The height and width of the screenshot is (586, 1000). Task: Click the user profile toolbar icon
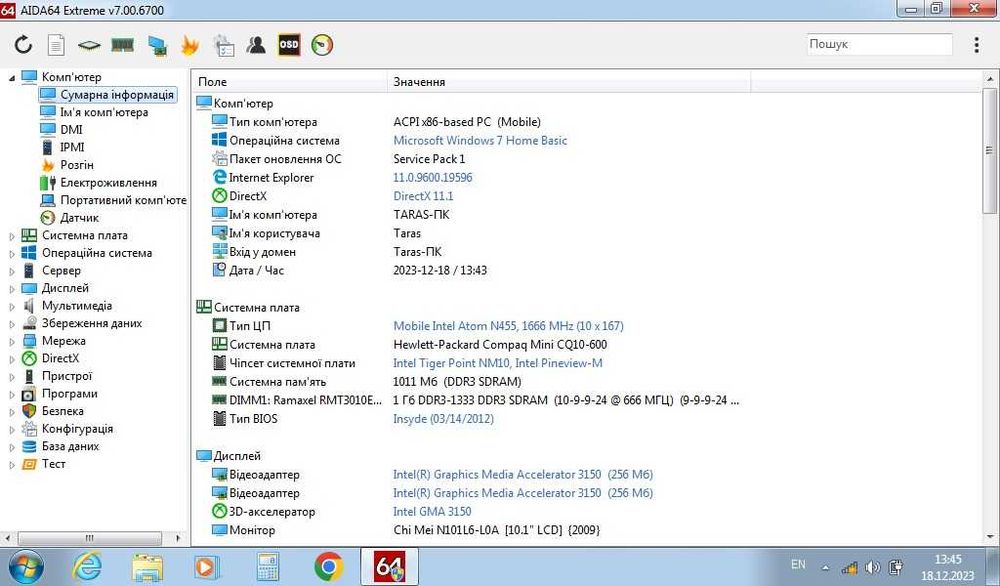coord(256,45)
